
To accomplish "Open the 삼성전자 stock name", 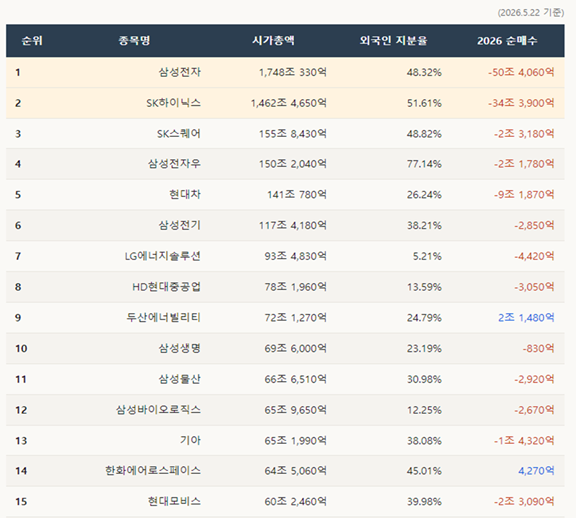I will coord(180,72).
